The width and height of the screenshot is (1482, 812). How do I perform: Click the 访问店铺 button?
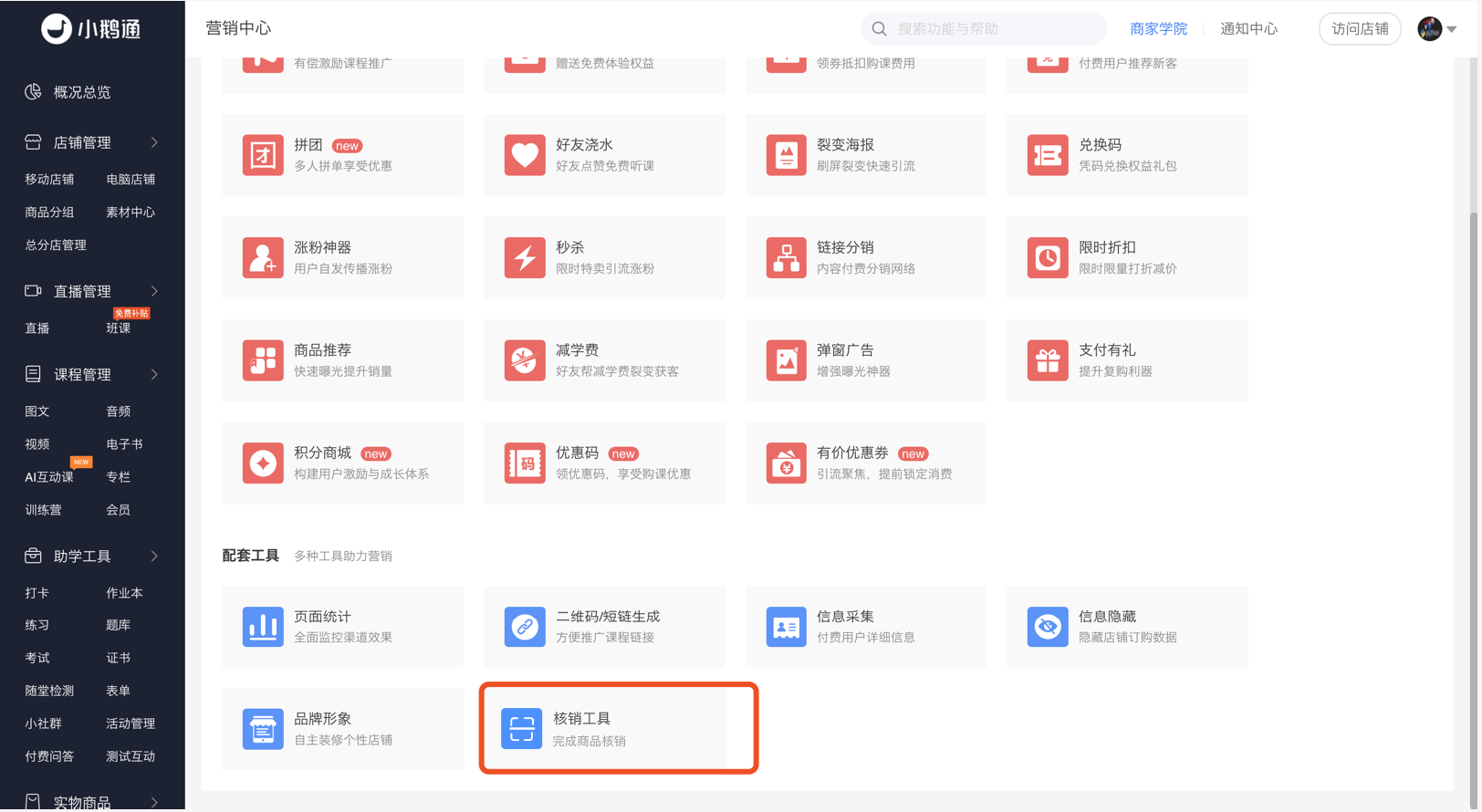(x=1360, y=29)
